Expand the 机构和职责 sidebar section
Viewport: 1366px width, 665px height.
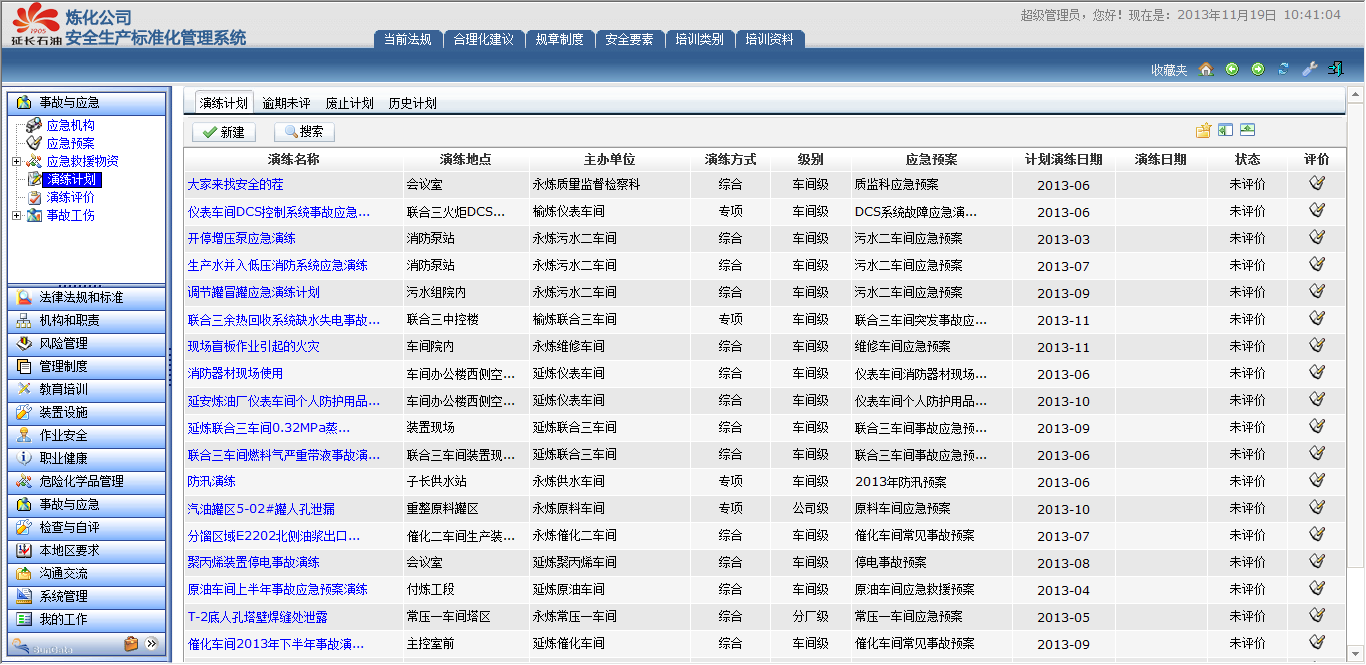click(x=87, y=321)
